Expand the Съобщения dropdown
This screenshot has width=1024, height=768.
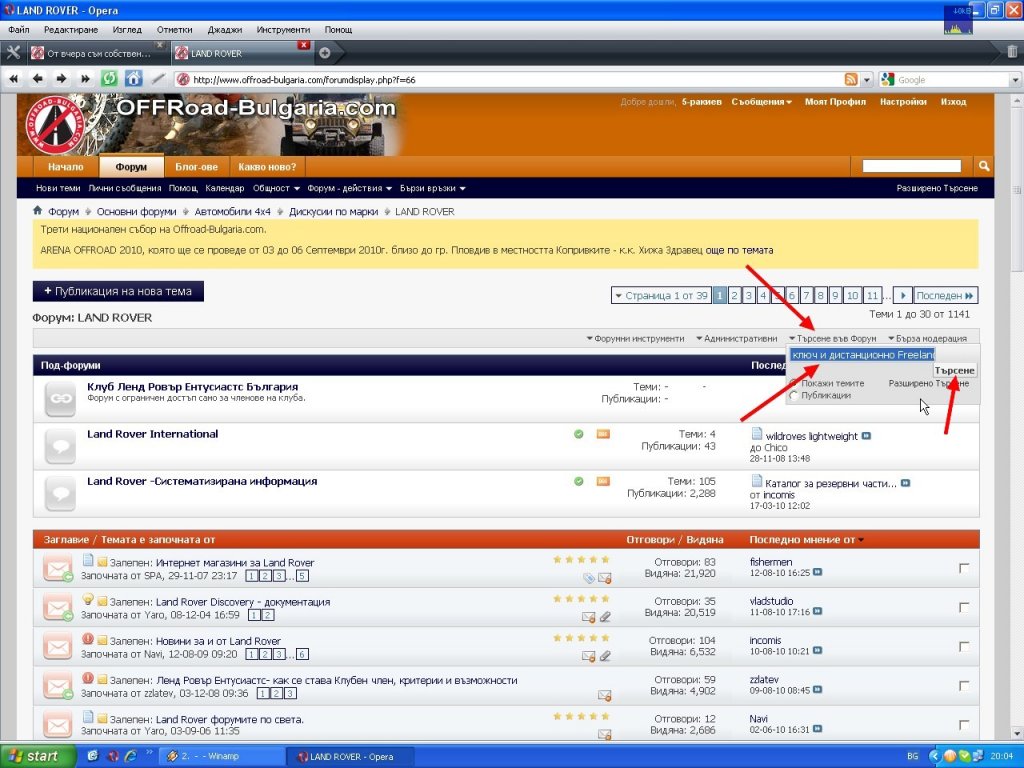pyautogui.click(x=761, y=102)
